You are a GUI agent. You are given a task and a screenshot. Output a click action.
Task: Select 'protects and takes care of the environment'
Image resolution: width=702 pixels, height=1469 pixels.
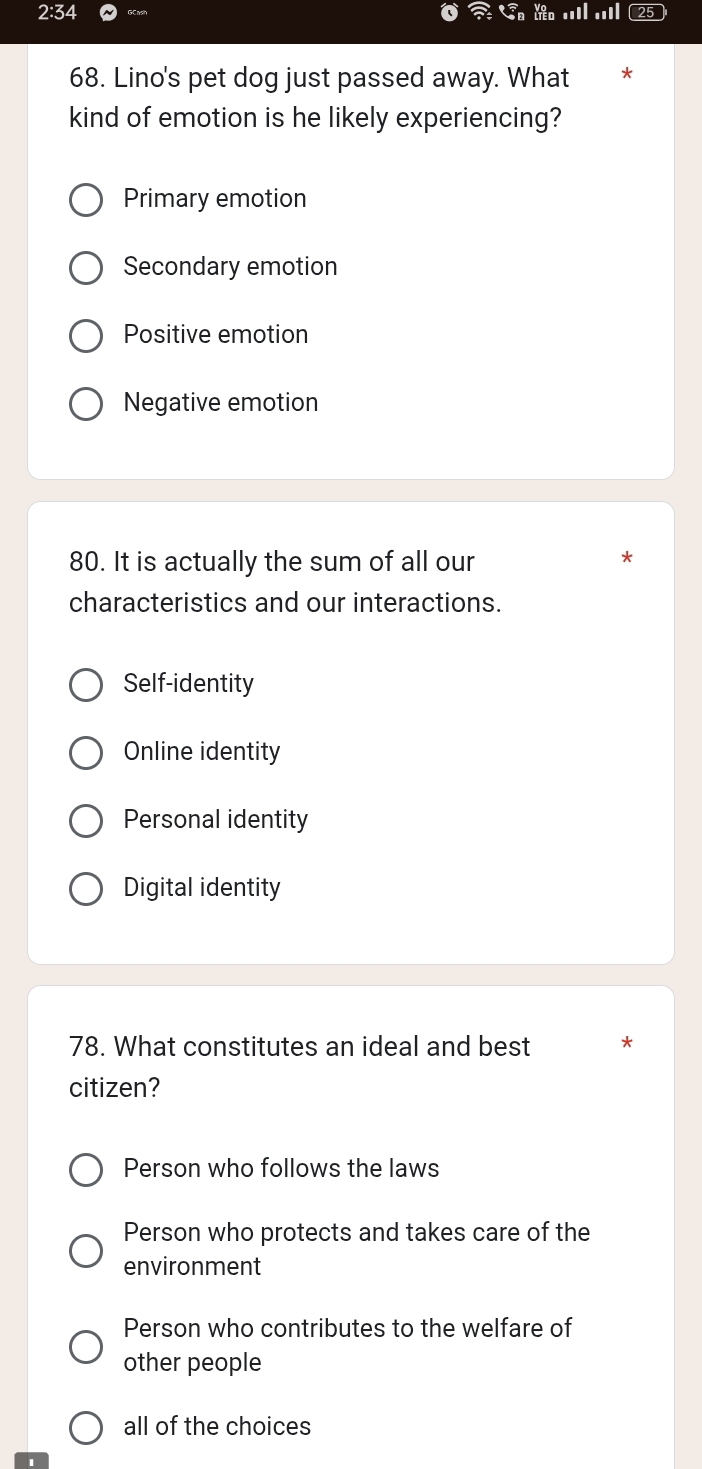tap(86, 1250)
